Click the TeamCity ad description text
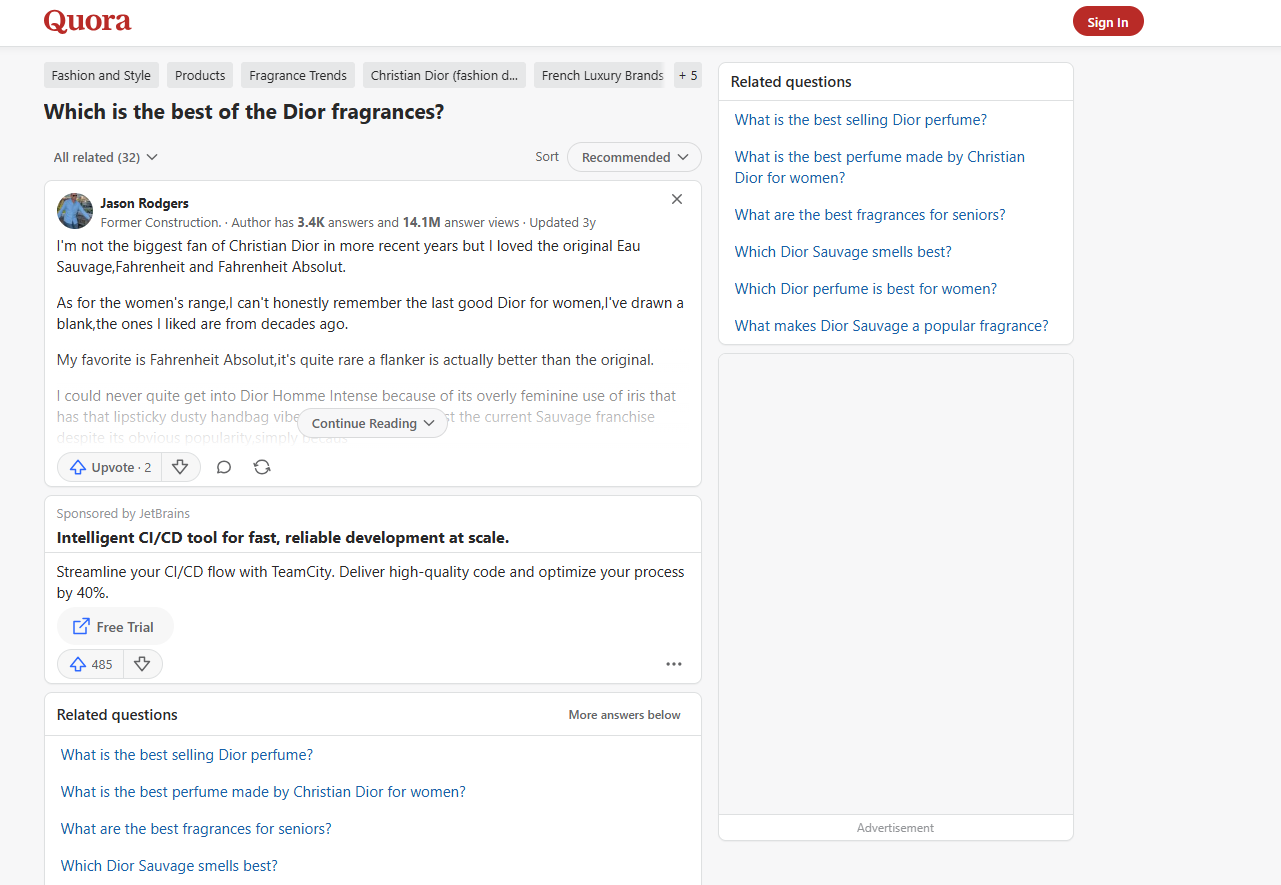Screen dimensions: 1281x885 tap(371, 583)
